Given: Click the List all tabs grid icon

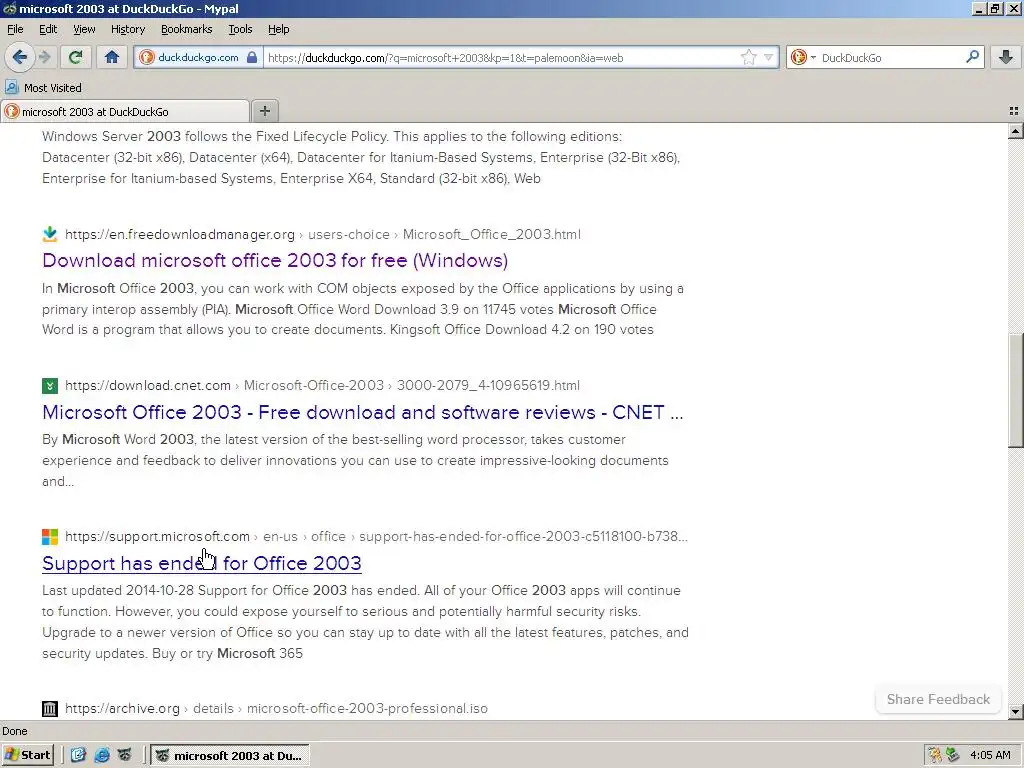Looking at the screenshot, I should (x=1014, y=112).
